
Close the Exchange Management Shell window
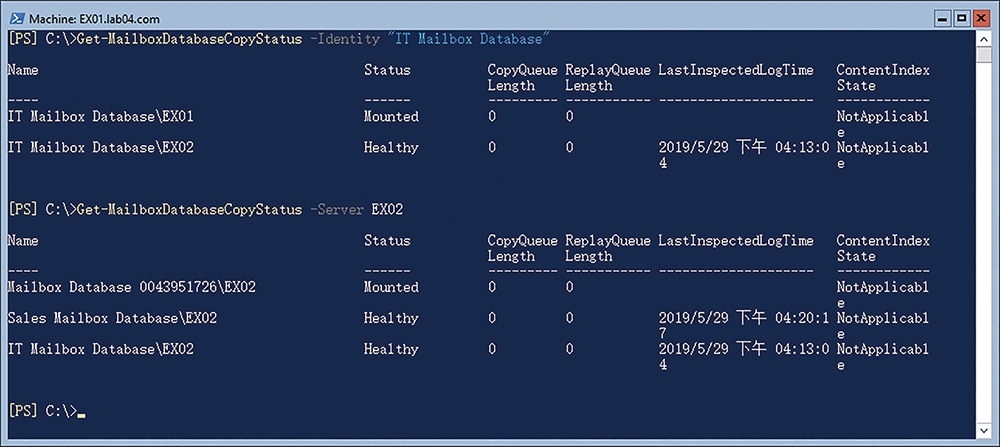[980, 18]
